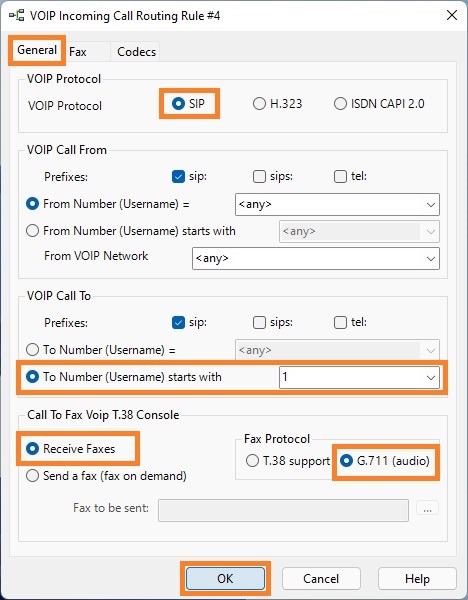Select From Number (Username) starts with option
468x600 pixels.
(x=130, y=231)
